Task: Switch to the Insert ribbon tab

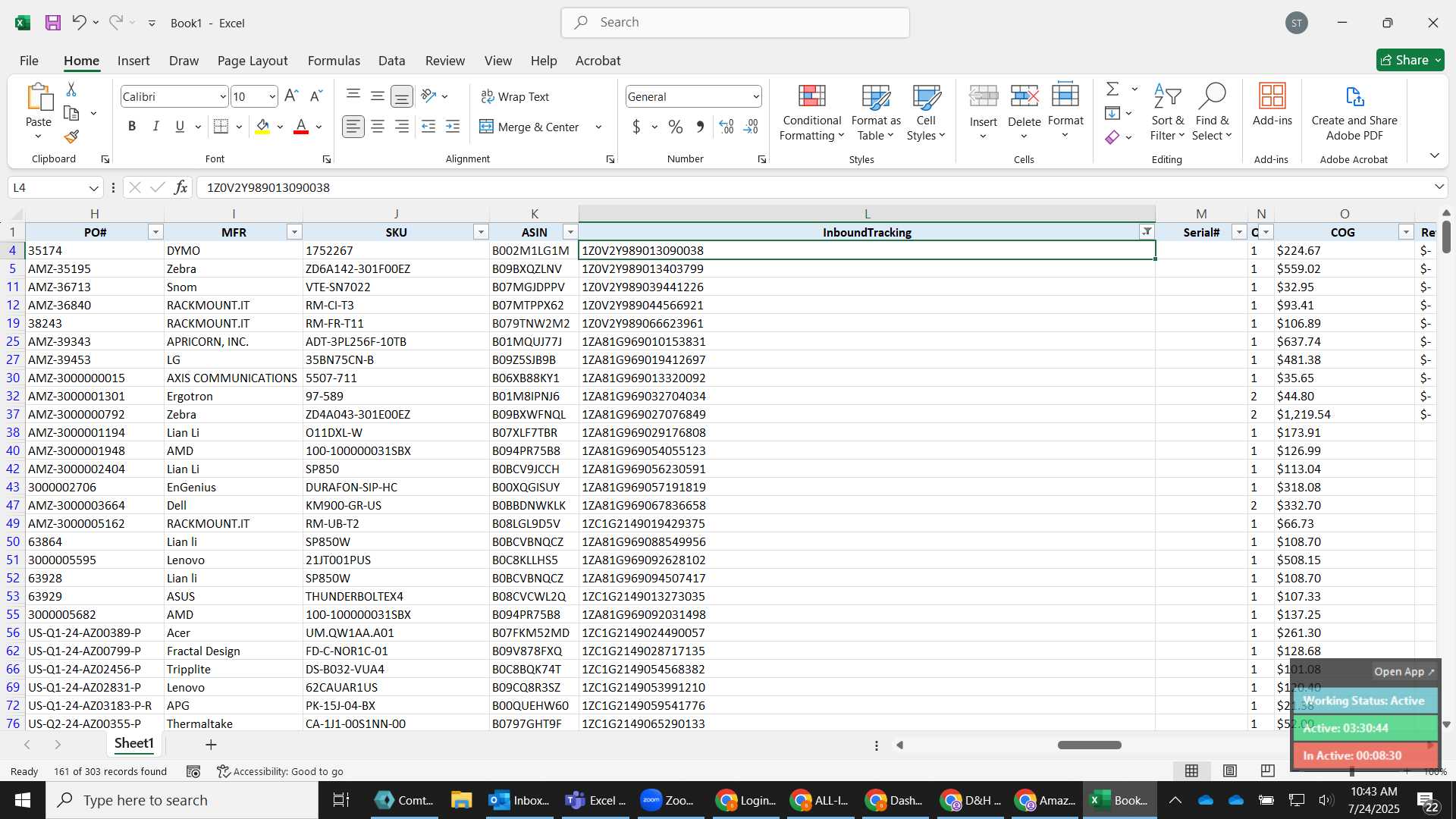Action: [133, 61]
